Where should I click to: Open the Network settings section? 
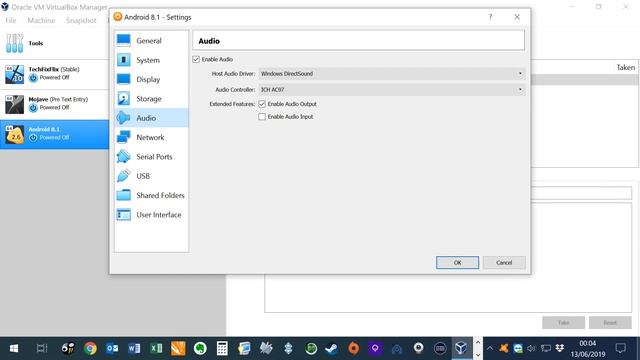tap(151, 137)
